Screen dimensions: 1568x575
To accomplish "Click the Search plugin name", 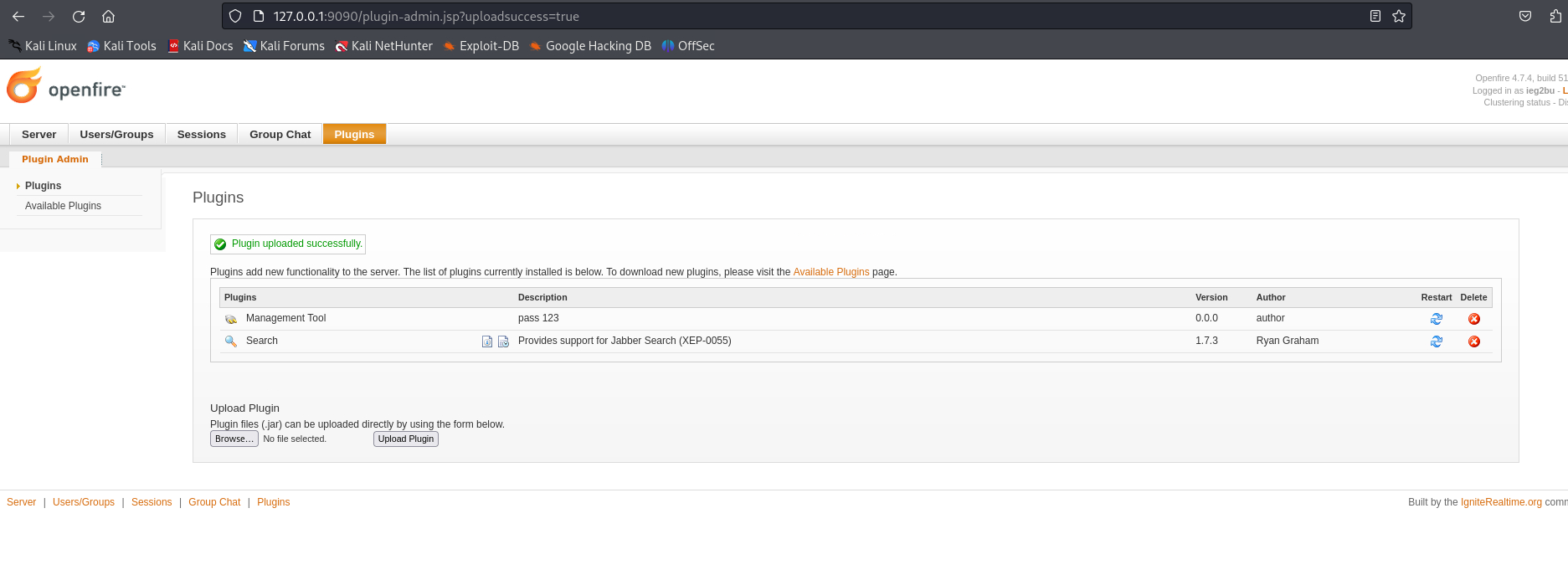I will click(262, 341).
